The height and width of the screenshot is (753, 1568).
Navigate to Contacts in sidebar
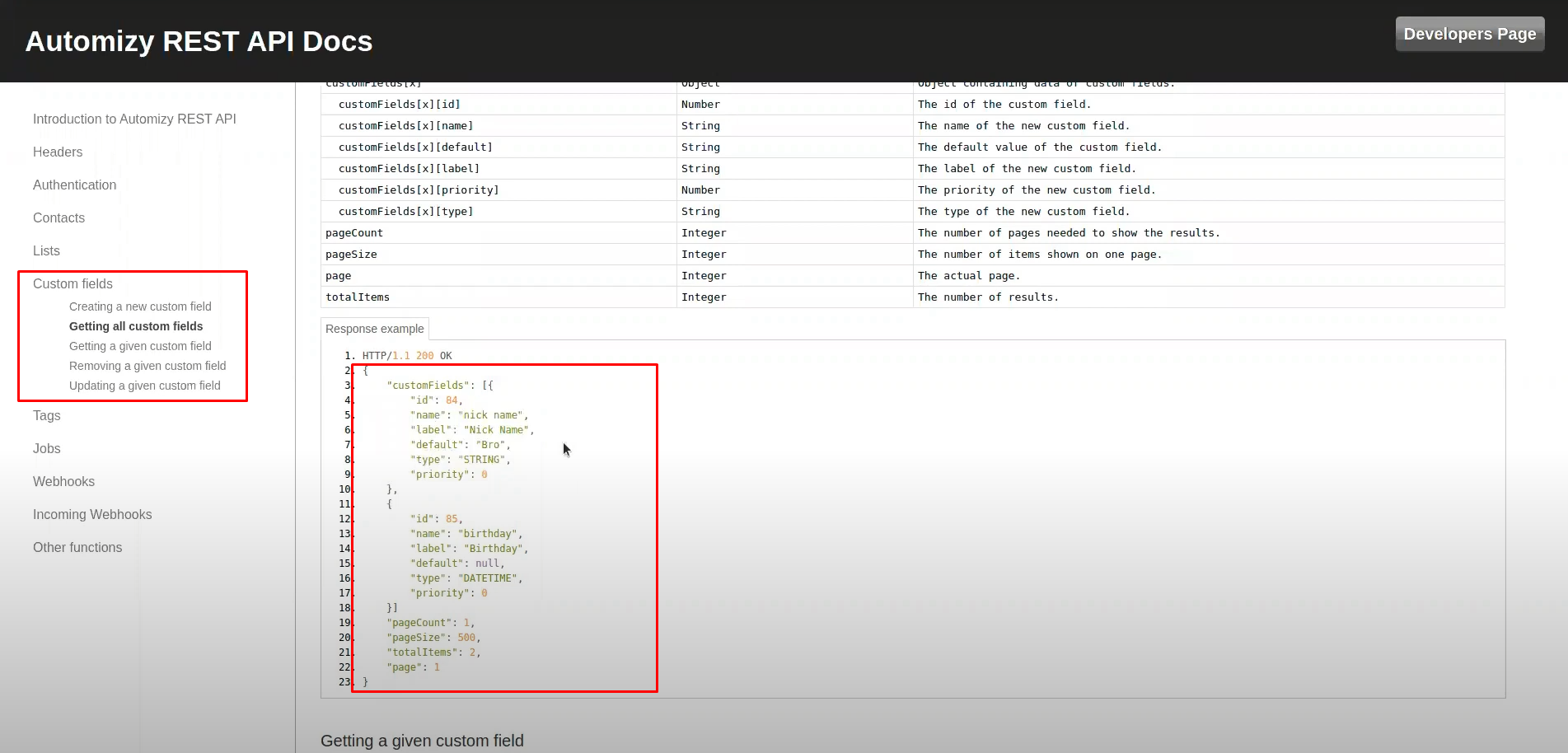click(x=59, y=217)
